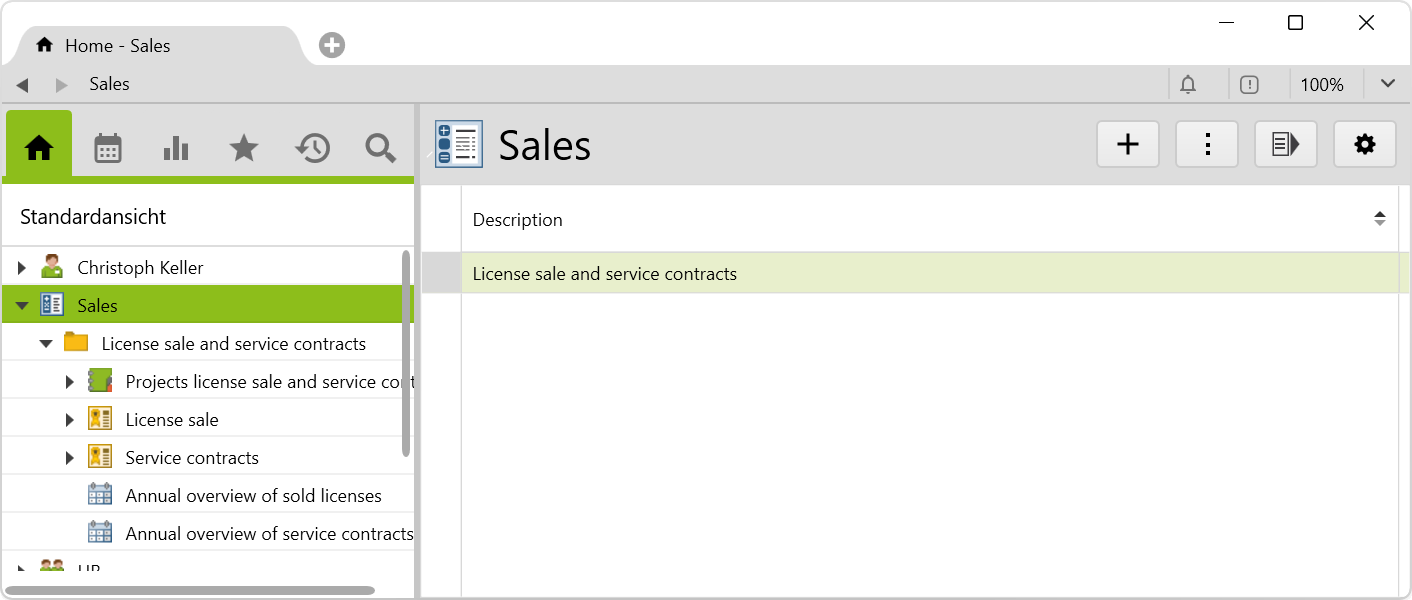Add a new tab with the plus icon
The image size is (1412, 600).
click(332, 45)
